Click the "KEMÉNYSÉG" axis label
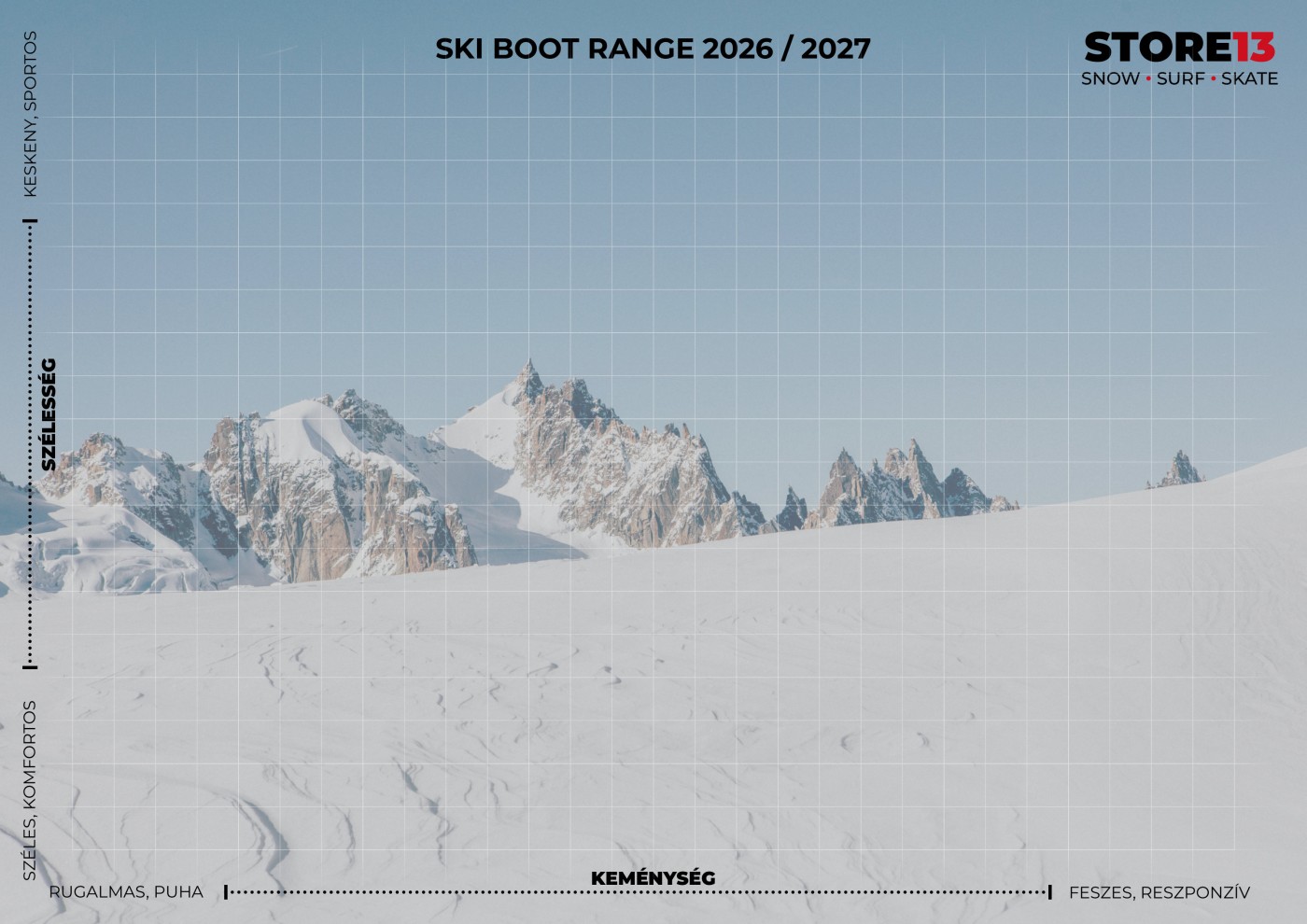This screenshot has height=924, width=1307. coord(653,878)
